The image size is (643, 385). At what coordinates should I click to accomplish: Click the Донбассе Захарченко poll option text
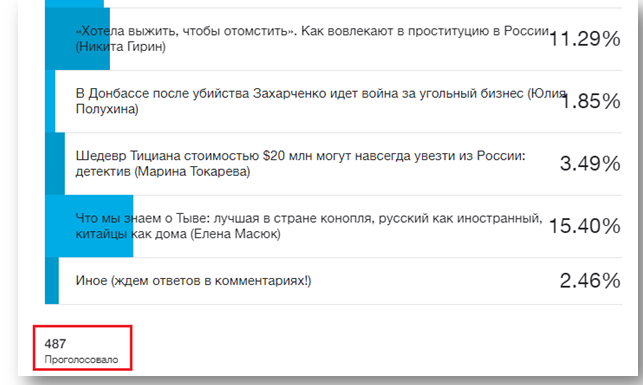click(321, 101)
